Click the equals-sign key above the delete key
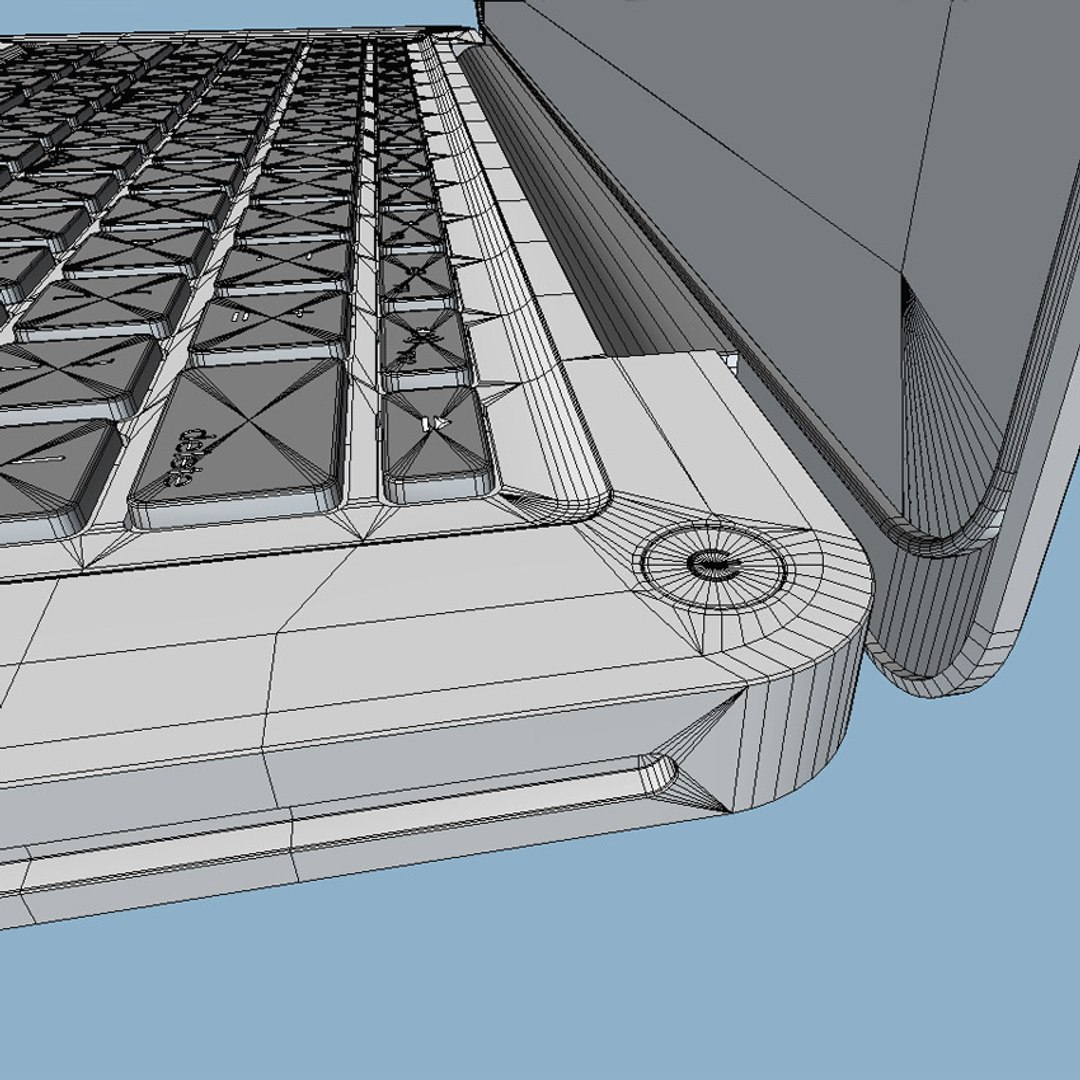This screenshot has width=1080, height=1080. (270, 327)
